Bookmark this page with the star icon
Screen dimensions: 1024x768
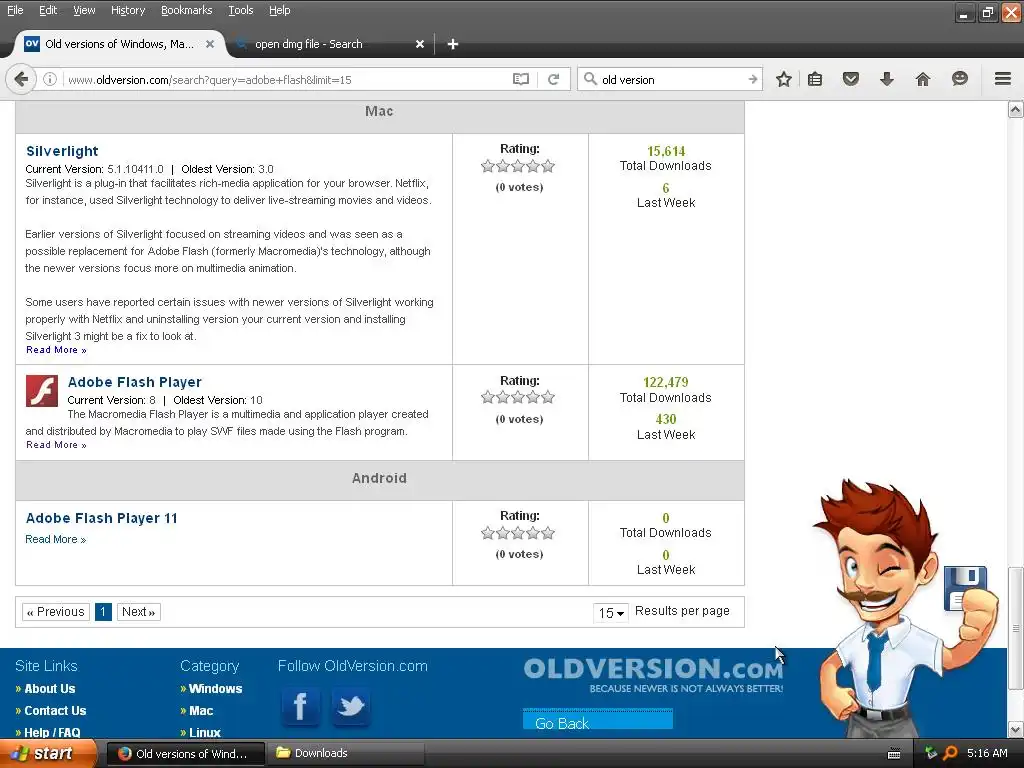[784, 80]
